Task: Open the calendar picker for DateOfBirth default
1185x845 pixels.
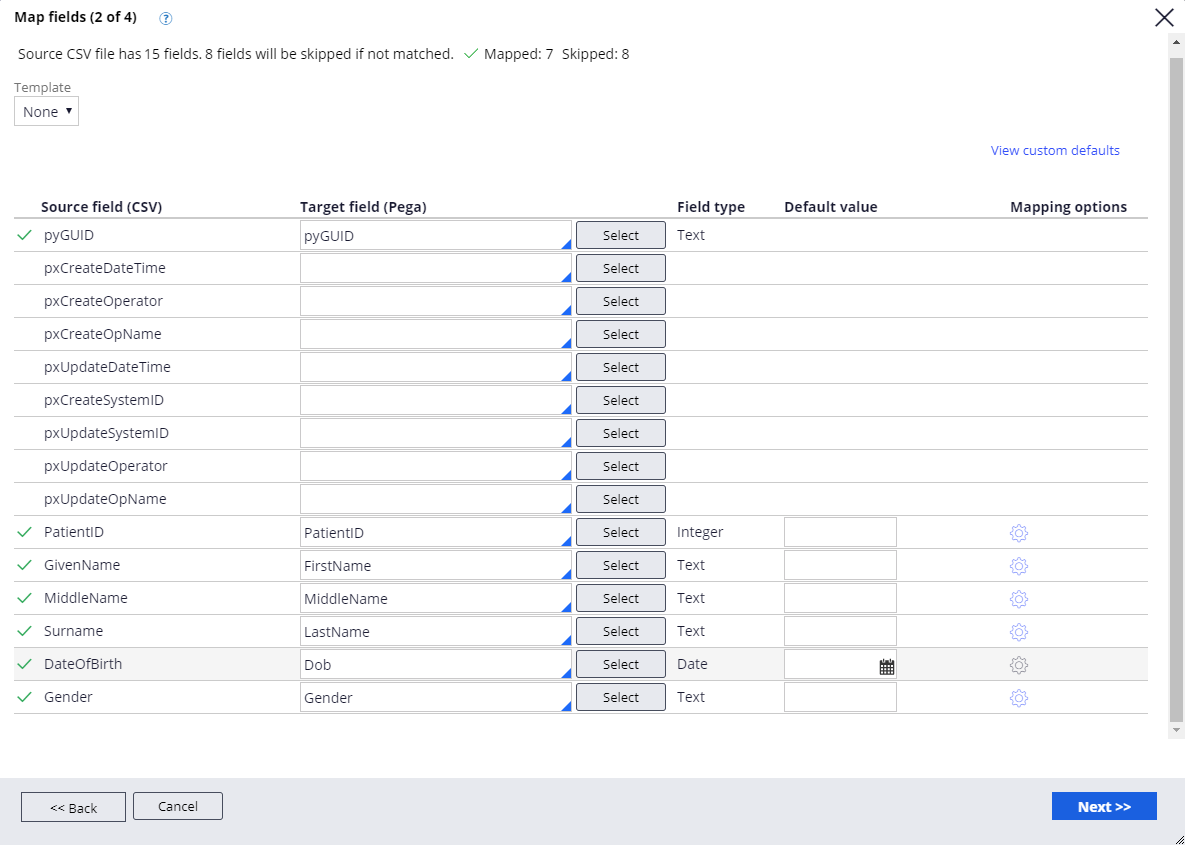Action: point(886,666)
